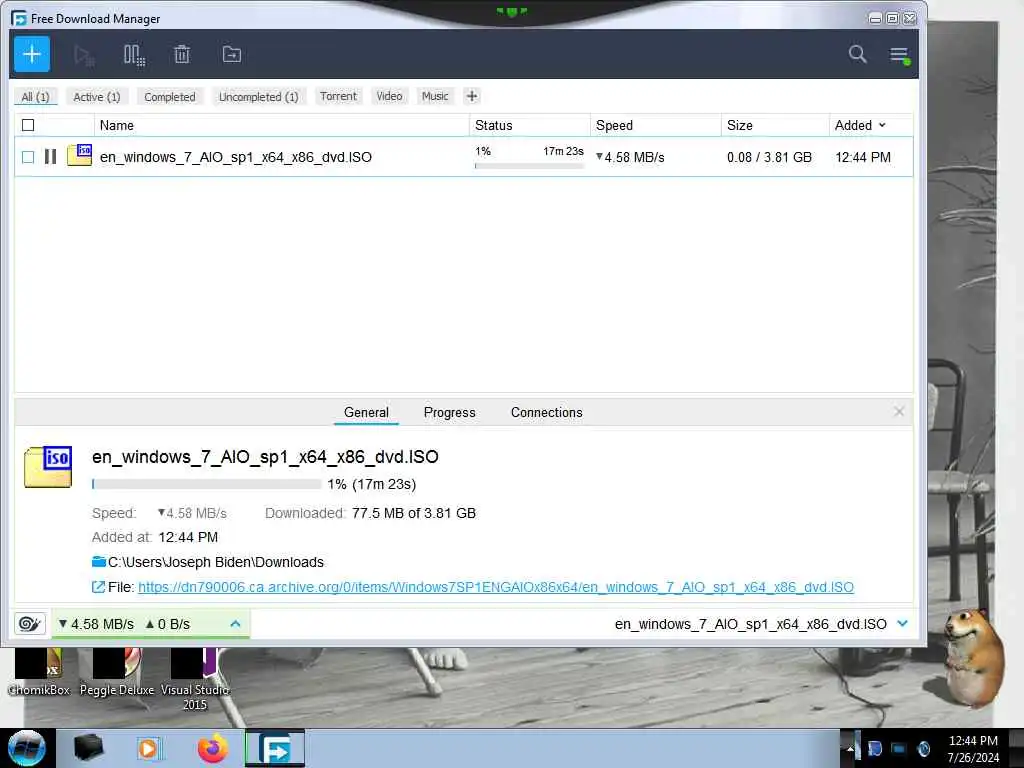Toggle snail mode speed icon
The width and height of the screenshot is (1024, 768).
(30, 624)
